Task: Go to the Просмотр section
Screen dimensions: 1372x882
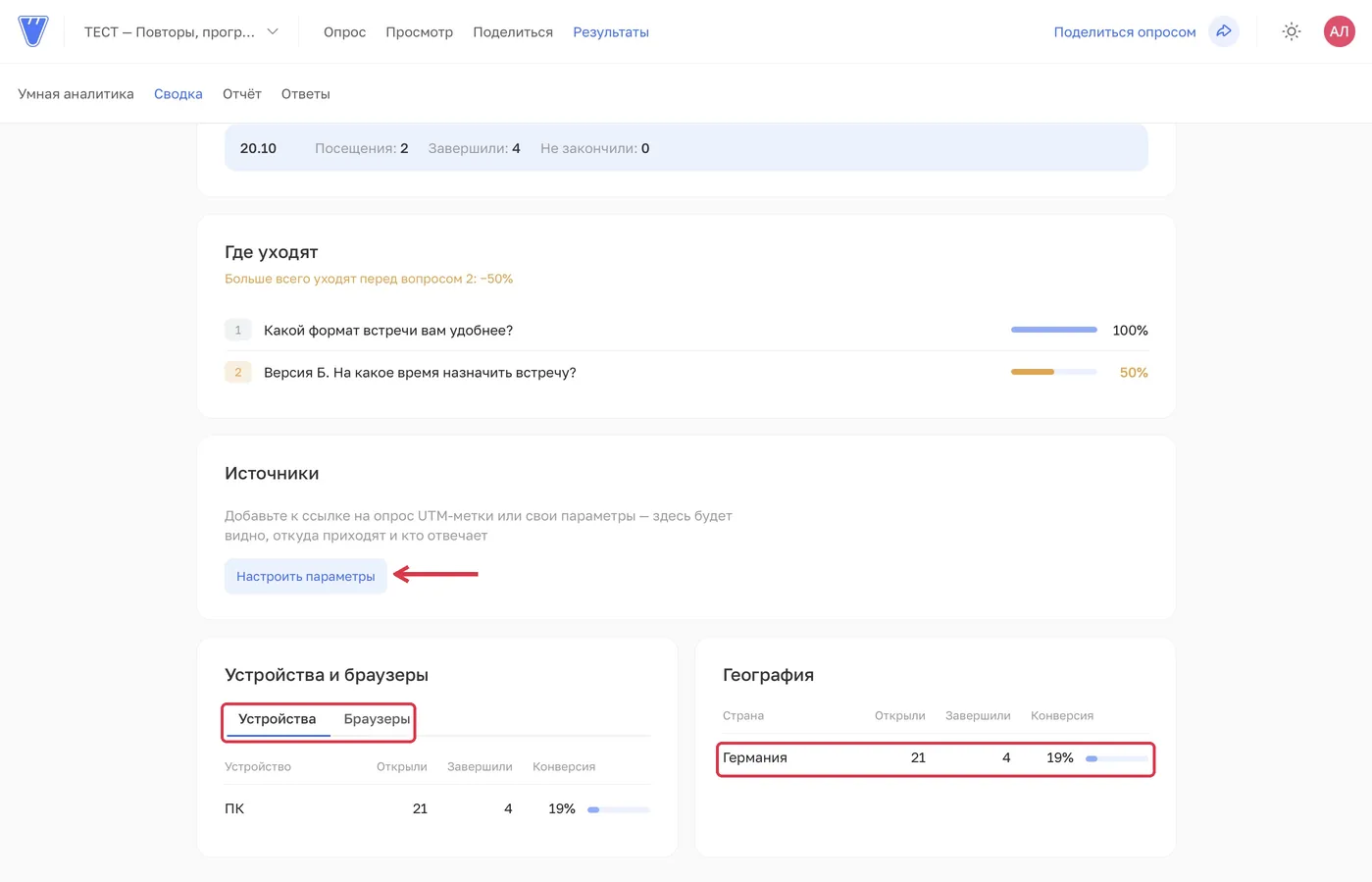Action: pos(420,32)
